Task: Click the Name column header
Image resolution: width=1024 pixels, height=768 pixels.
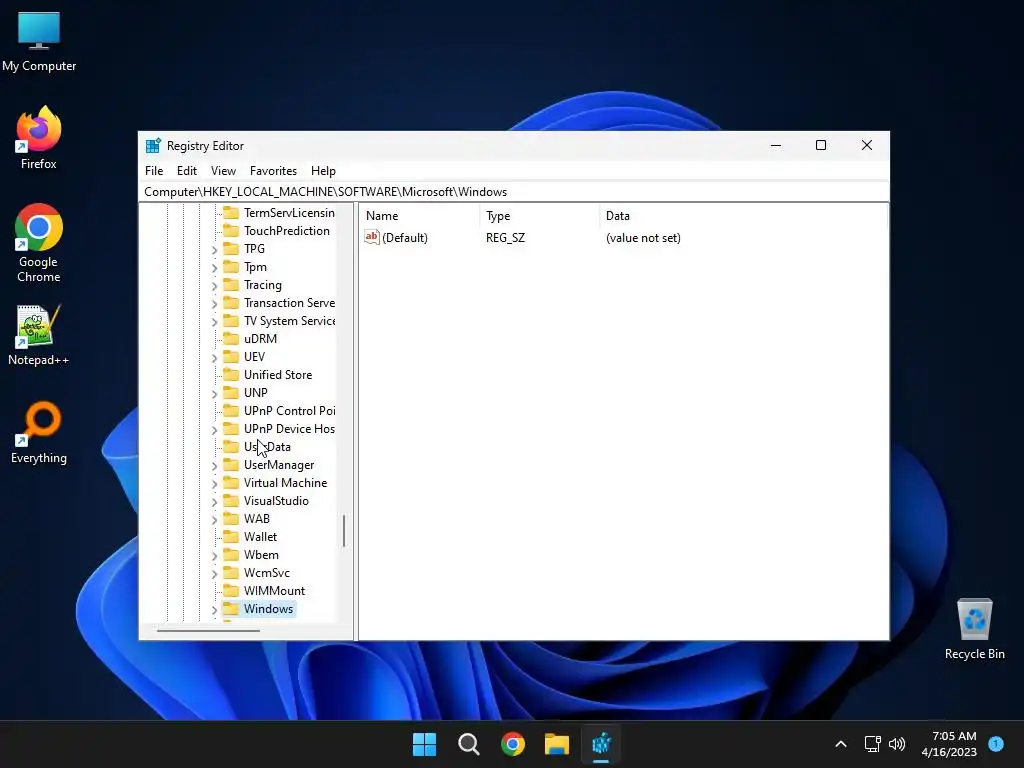Action: 421,216
